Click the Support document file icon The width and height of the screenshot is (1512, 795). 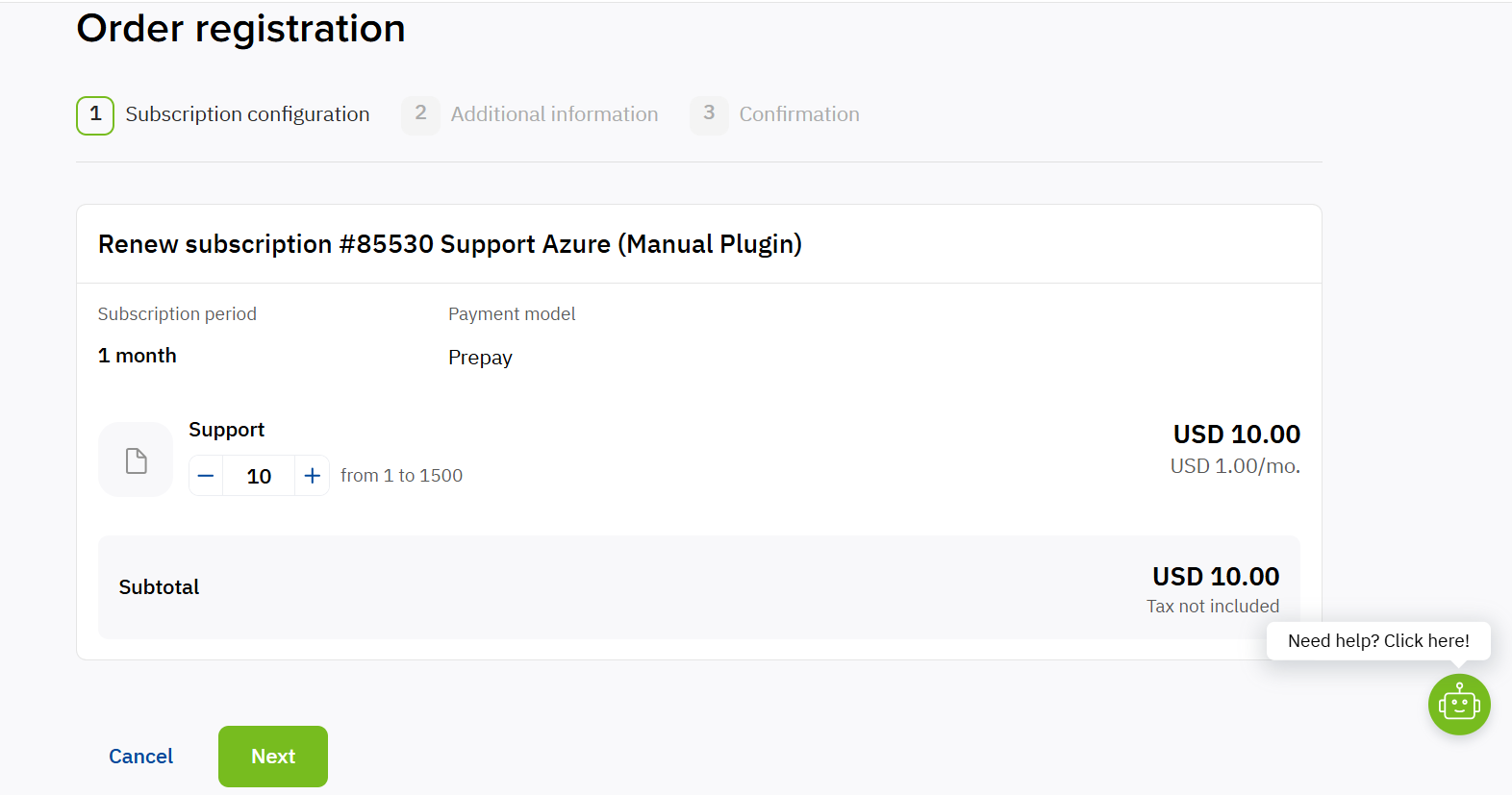pyautogui.click(x=136, y=460)
